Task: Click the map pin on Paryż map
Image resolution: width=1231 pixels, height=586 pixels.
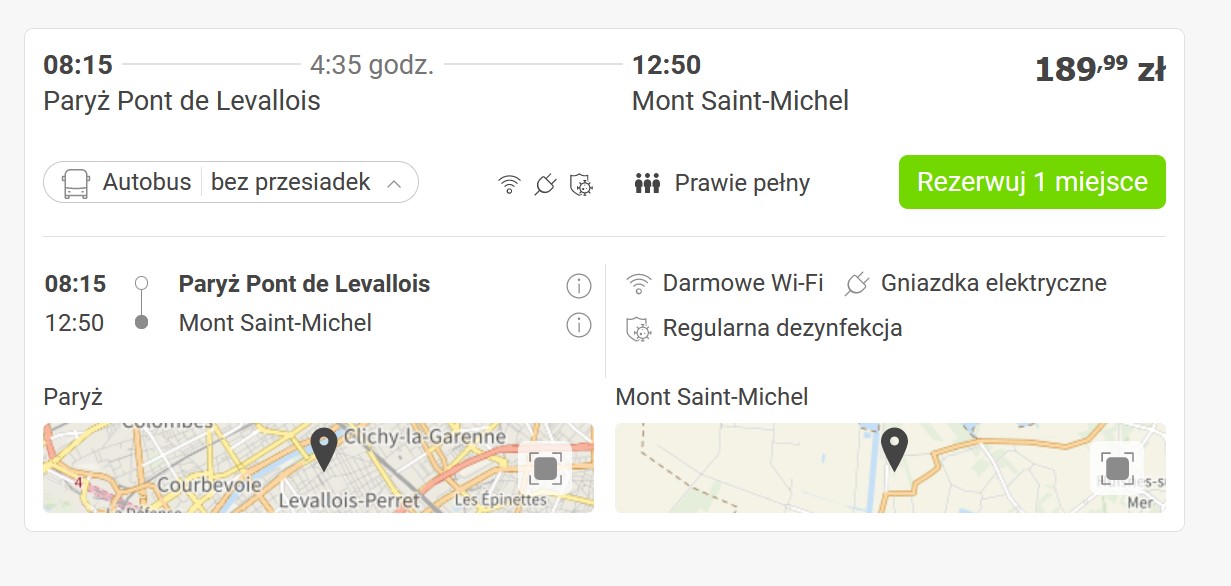Action: click(324, 449)
